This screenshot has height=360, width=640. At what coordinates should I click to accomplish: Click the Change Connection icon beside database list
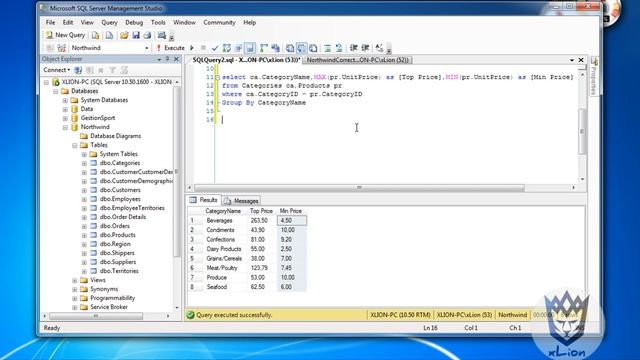62,48
